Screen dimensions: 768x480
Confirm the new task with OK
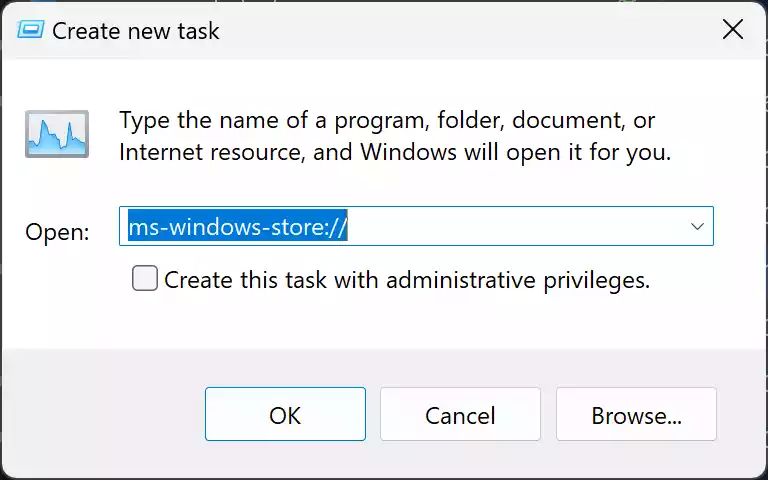pos(285,414)
